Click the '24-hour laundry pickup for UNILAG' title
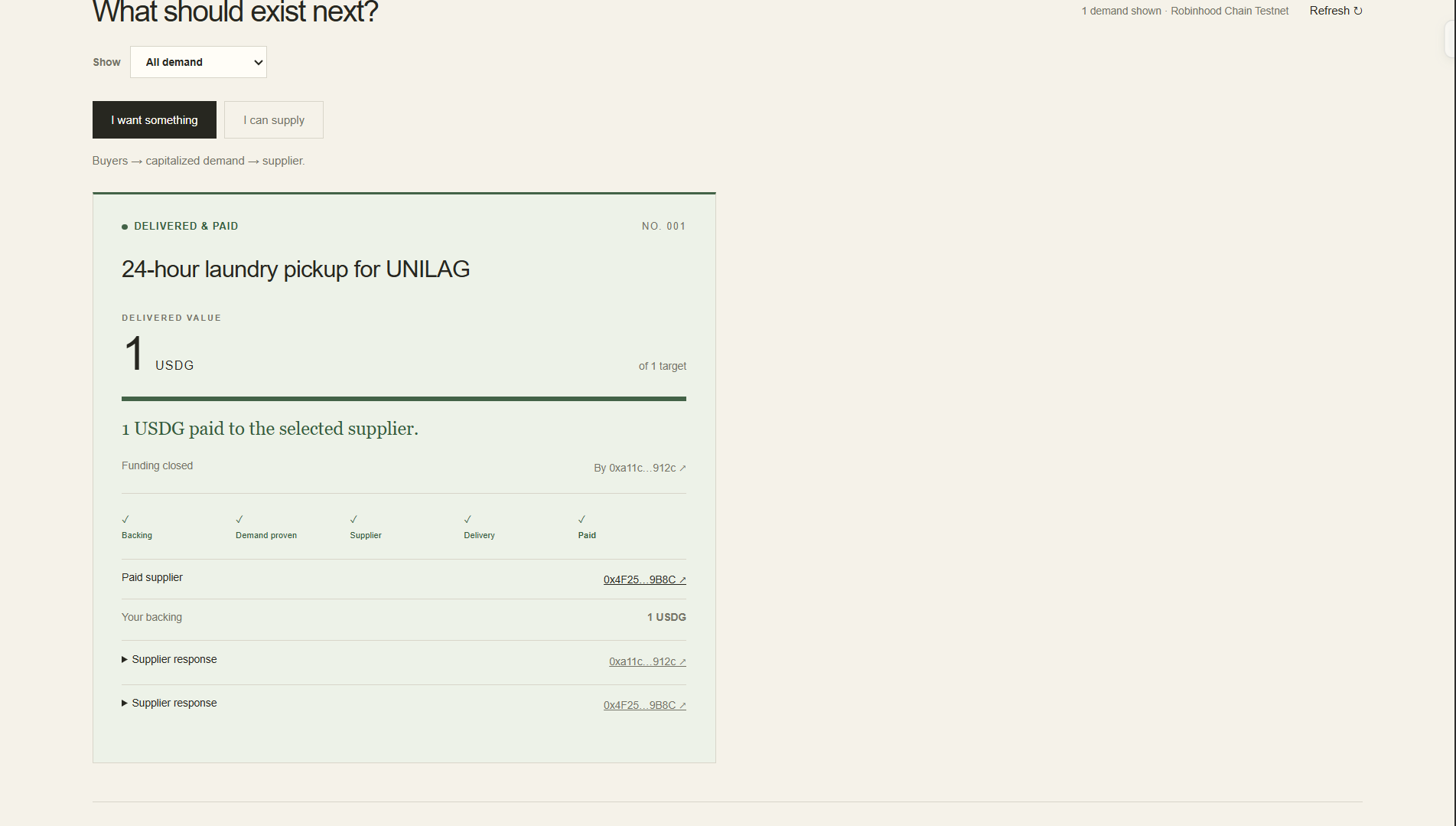Viewport: 1456px width, 826px height. pos(295,269)
